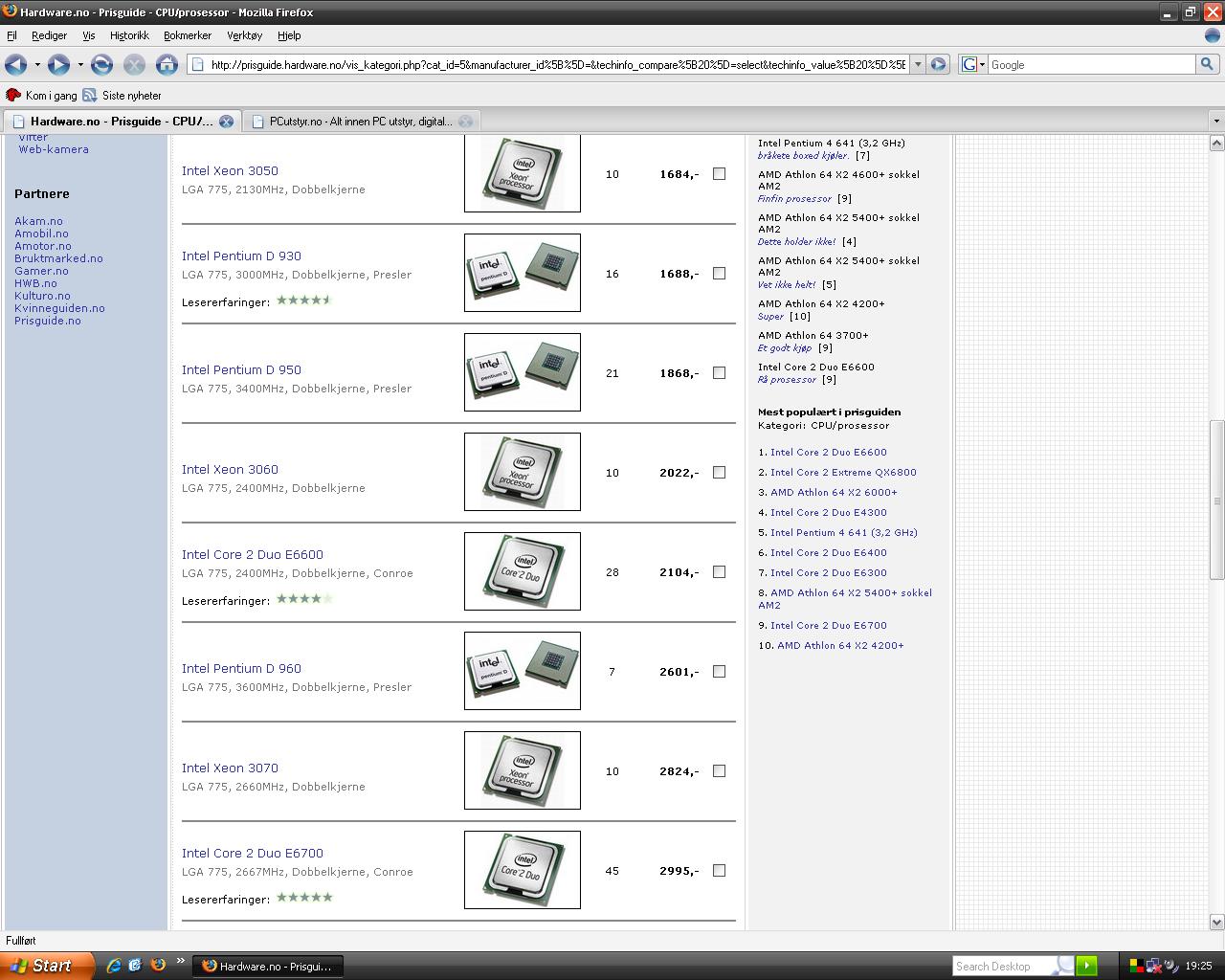Switch to the PCutstyr.no tab
1225x980 pixels.
(x=361, y=122)
